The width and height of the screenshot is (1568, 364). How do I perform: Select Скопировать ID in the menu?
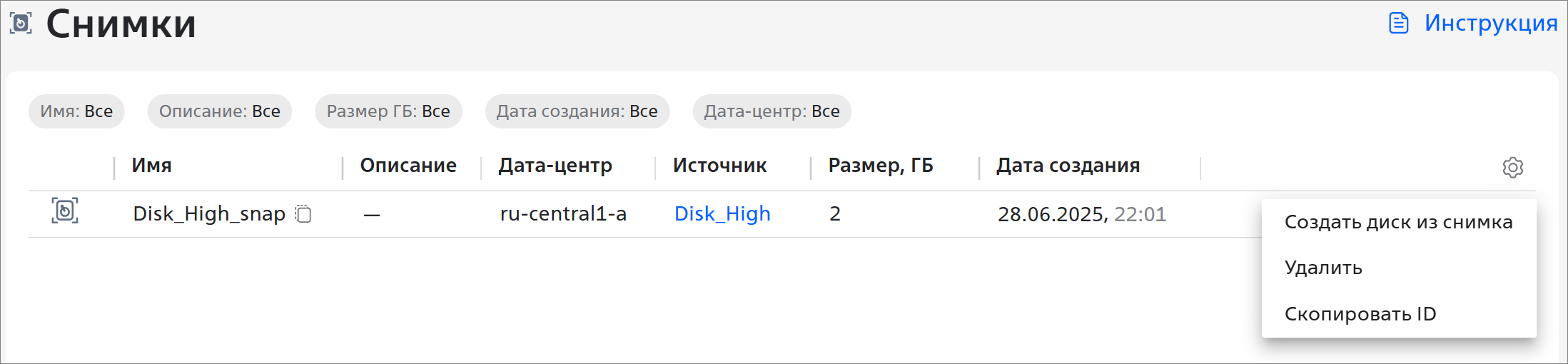[1360, 314]
